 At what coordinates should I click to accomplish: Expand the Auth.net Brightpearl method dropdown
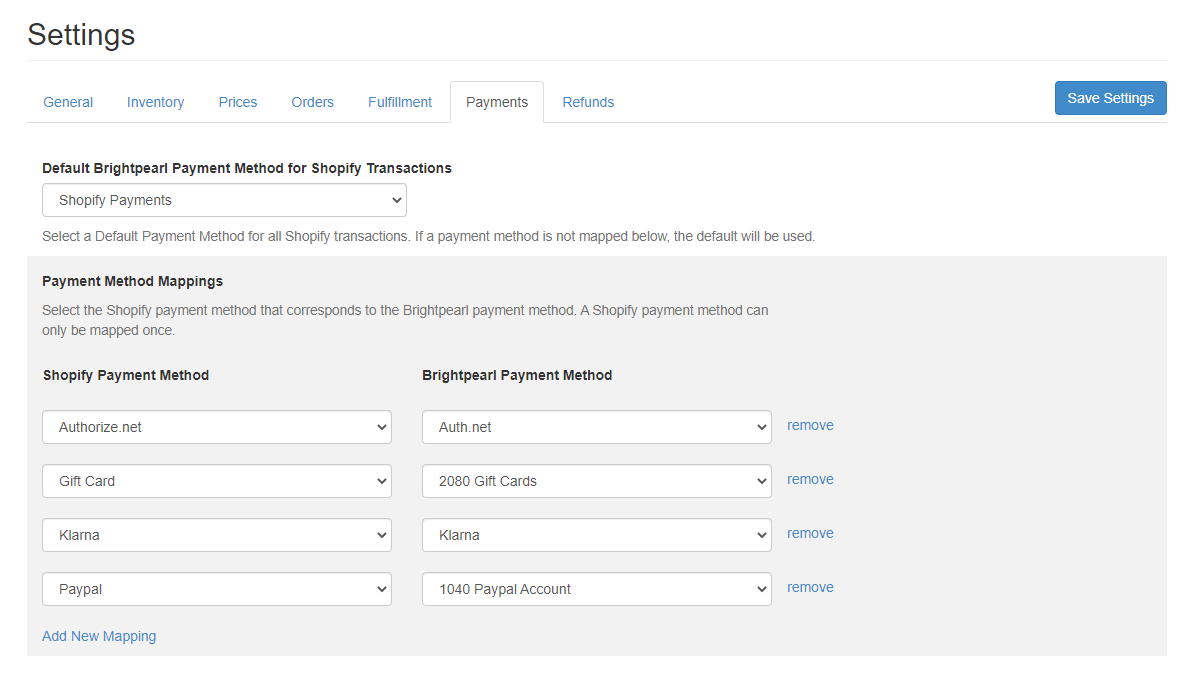pos(596,427)
